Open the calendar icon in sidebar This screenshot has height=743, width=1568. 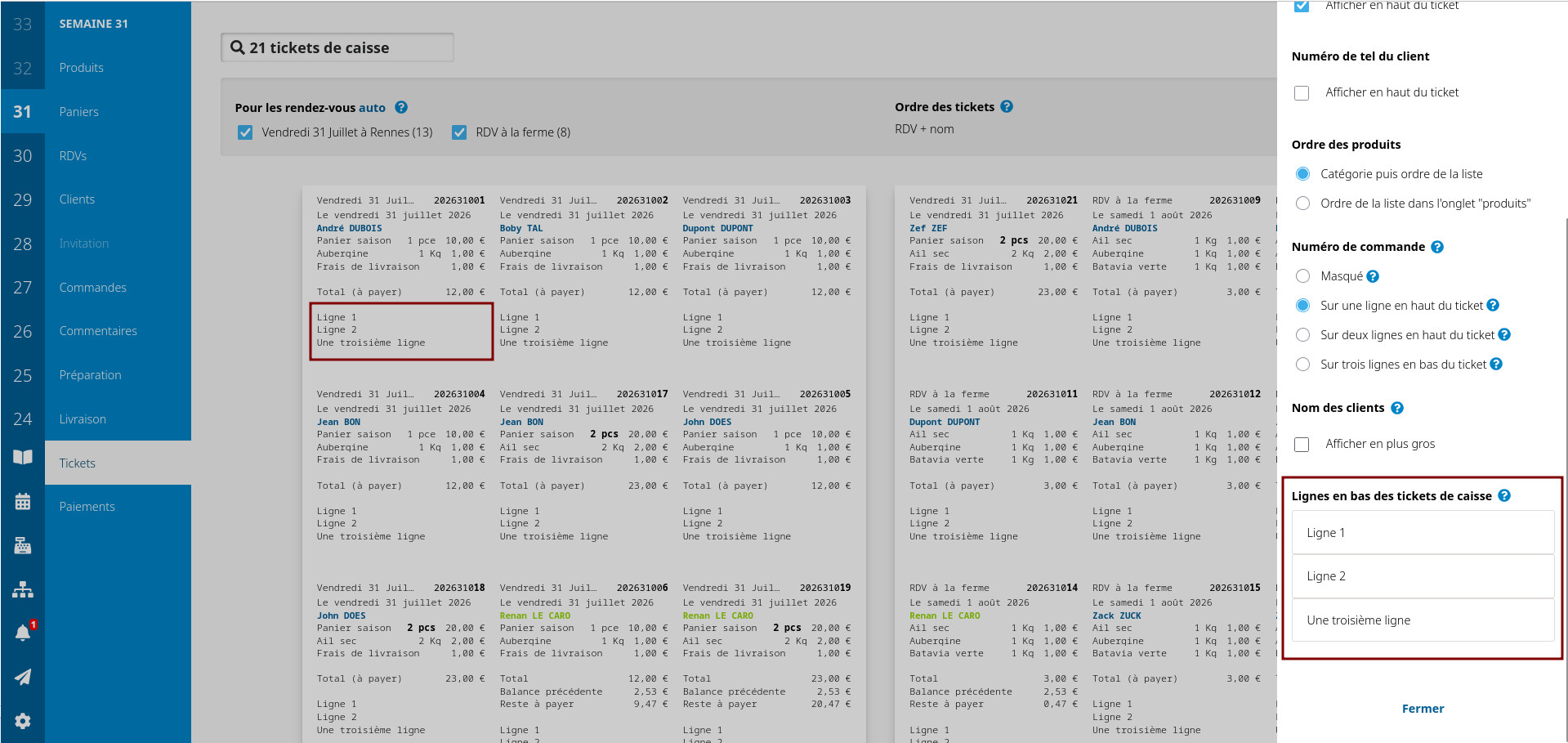click(23, 501)
